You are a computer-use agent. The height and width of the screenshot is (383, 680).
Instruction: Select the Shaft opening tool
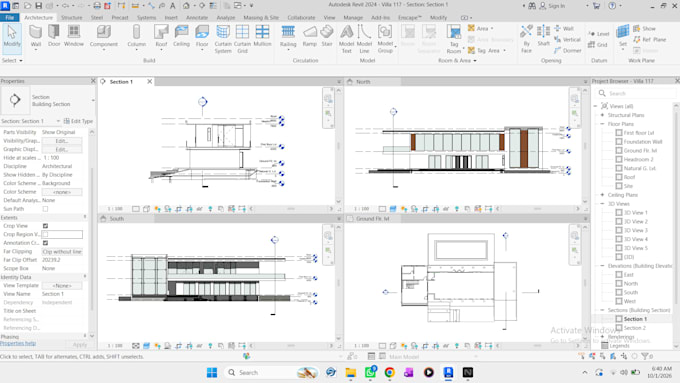tap(543, 36)
